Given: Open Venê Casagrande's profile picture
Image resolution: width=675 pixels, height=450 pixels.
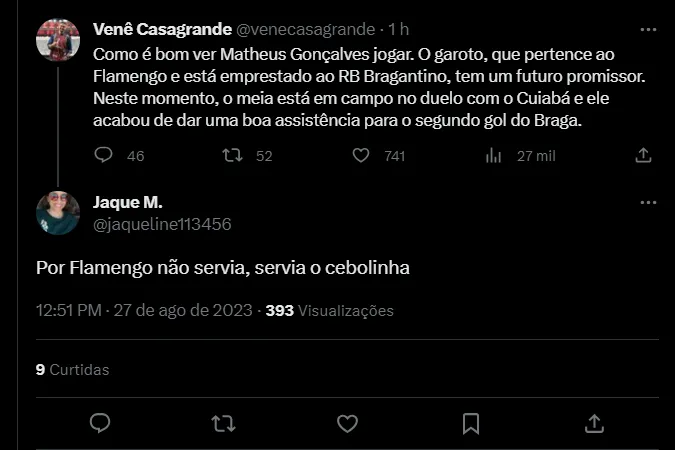Looking at the screenshot, I should pyautogui.click(x=58, y=38).
